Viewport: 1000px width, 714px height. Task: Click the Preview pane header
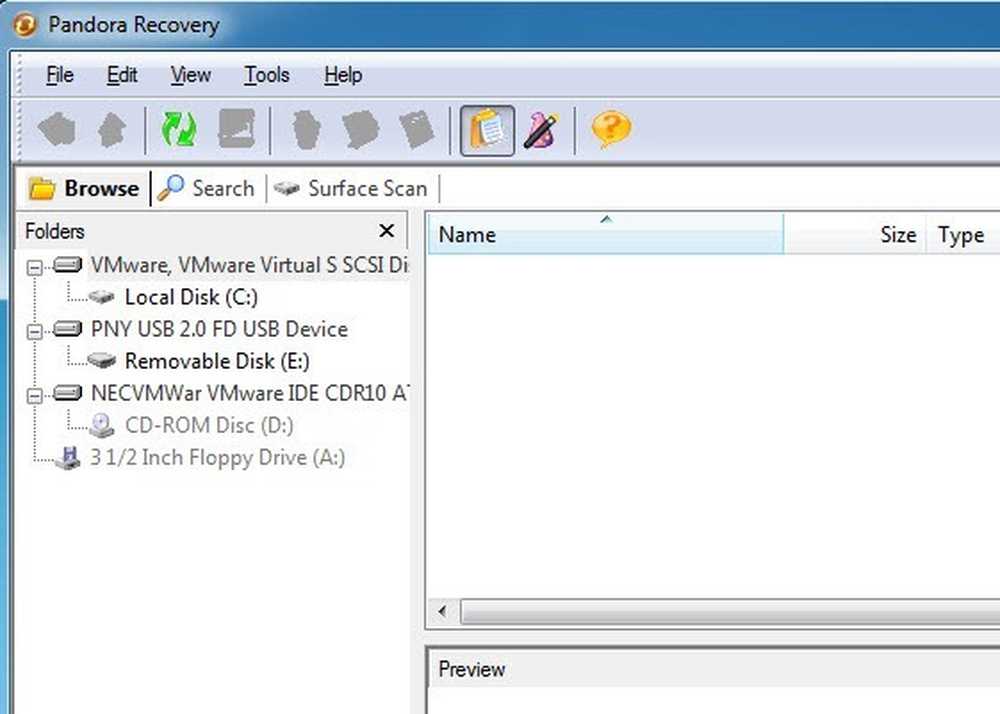714,669
